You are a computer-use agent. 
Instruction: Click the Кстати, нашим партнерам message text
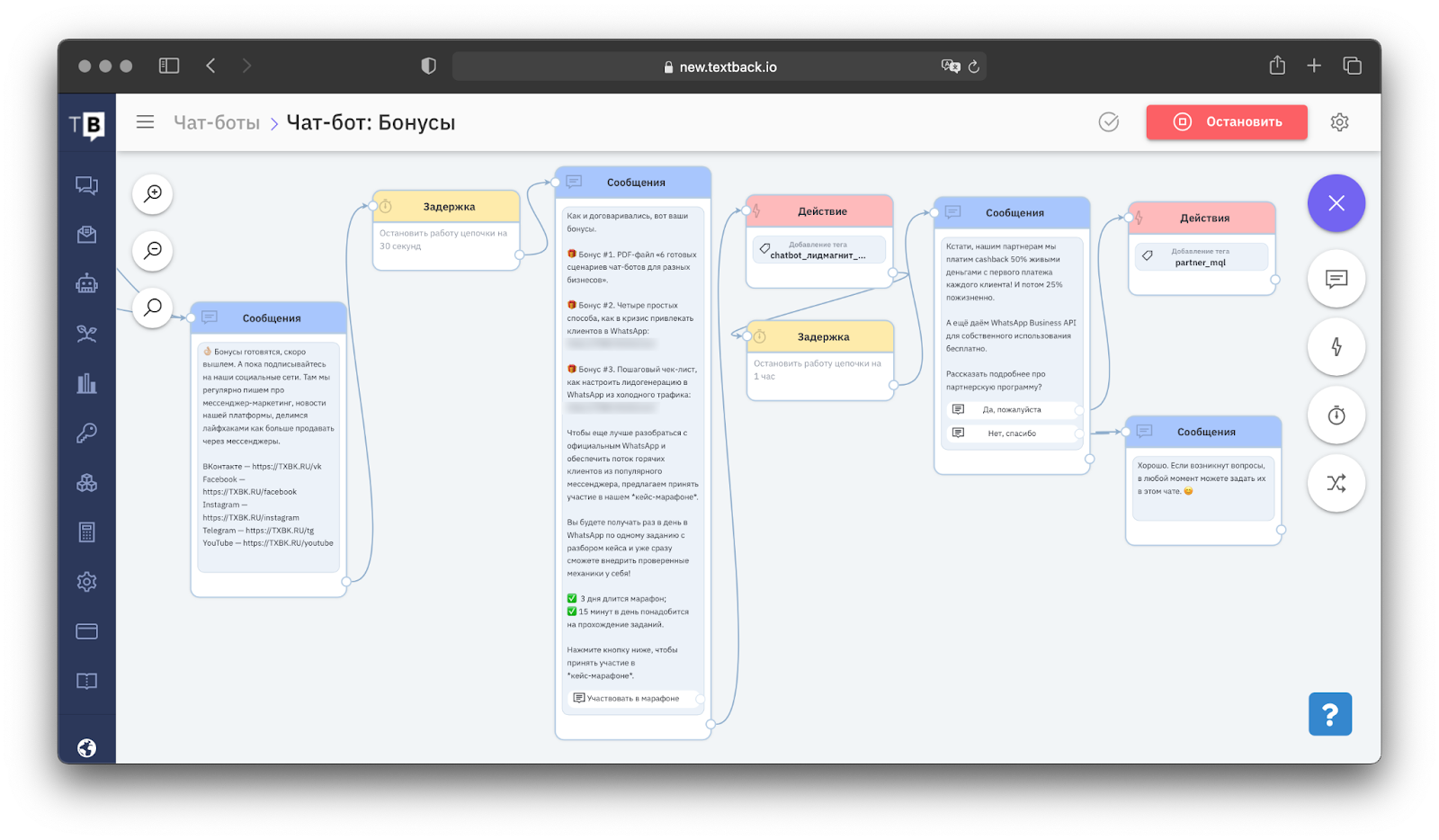(1011, 317)
